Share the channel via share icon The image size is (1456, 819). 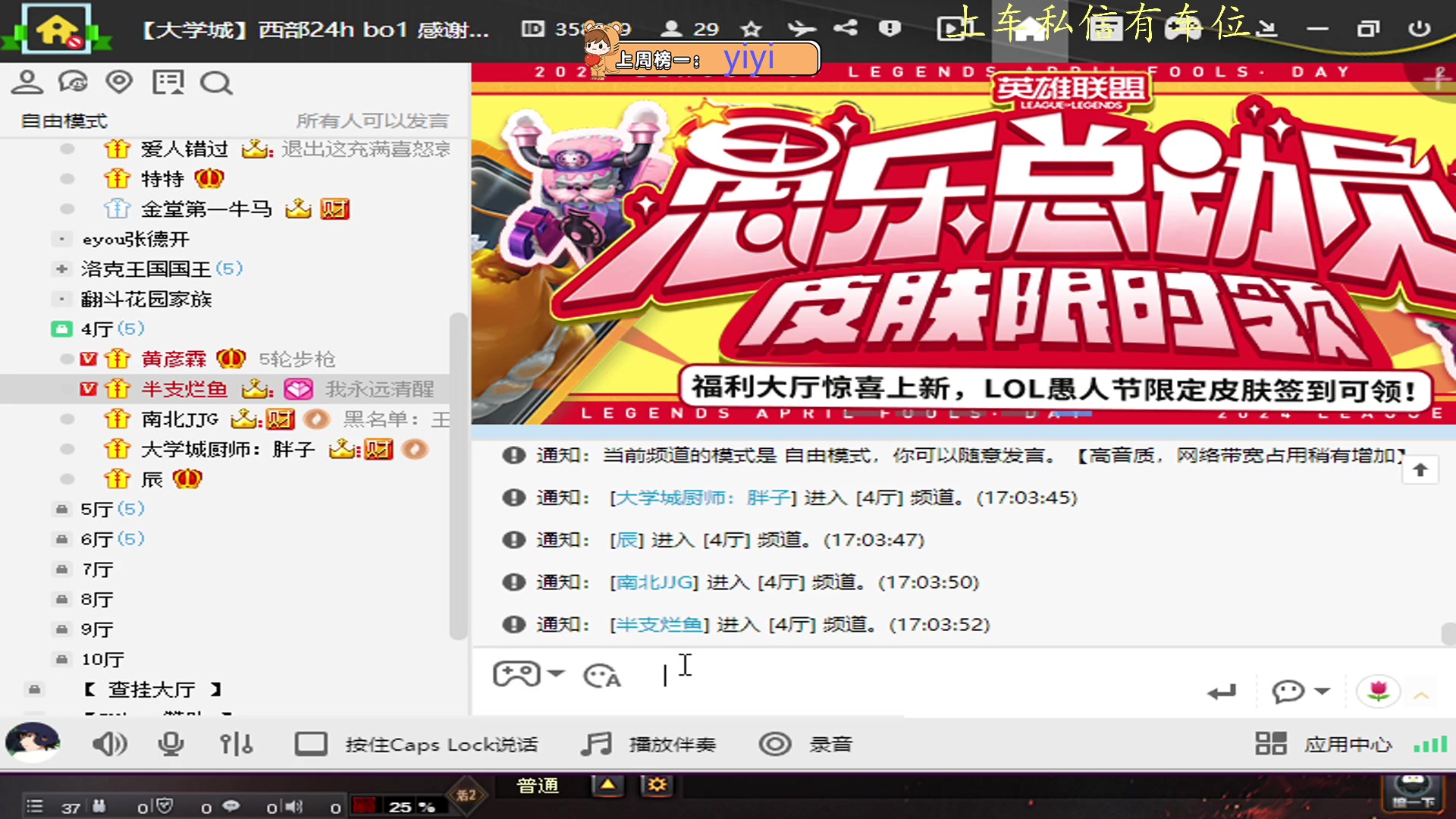(846, 29)
